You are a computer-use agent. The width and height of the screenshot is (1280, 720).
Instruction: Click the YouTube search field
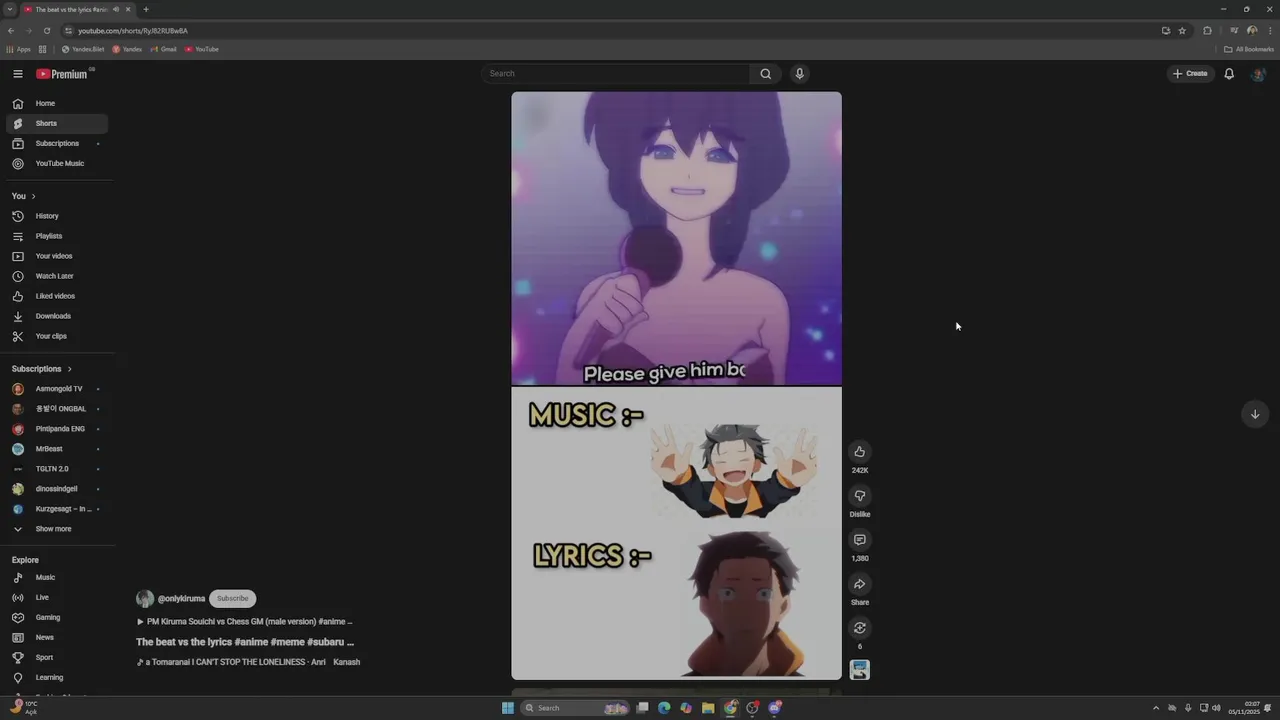click(615, 73)
